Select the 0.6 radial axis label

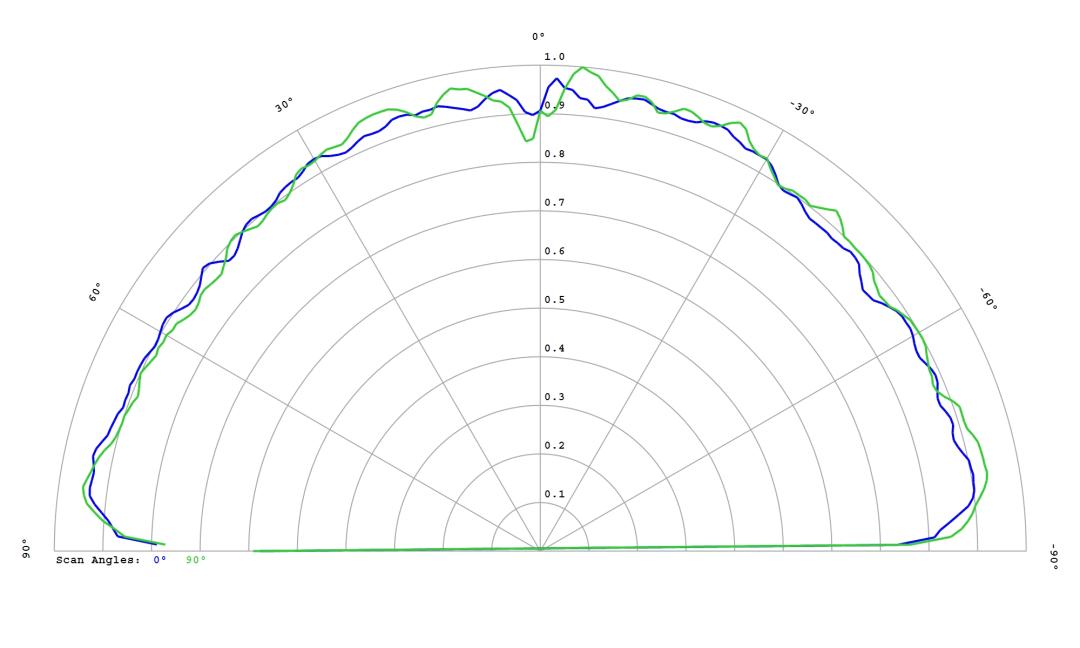(x=554, y=251)
